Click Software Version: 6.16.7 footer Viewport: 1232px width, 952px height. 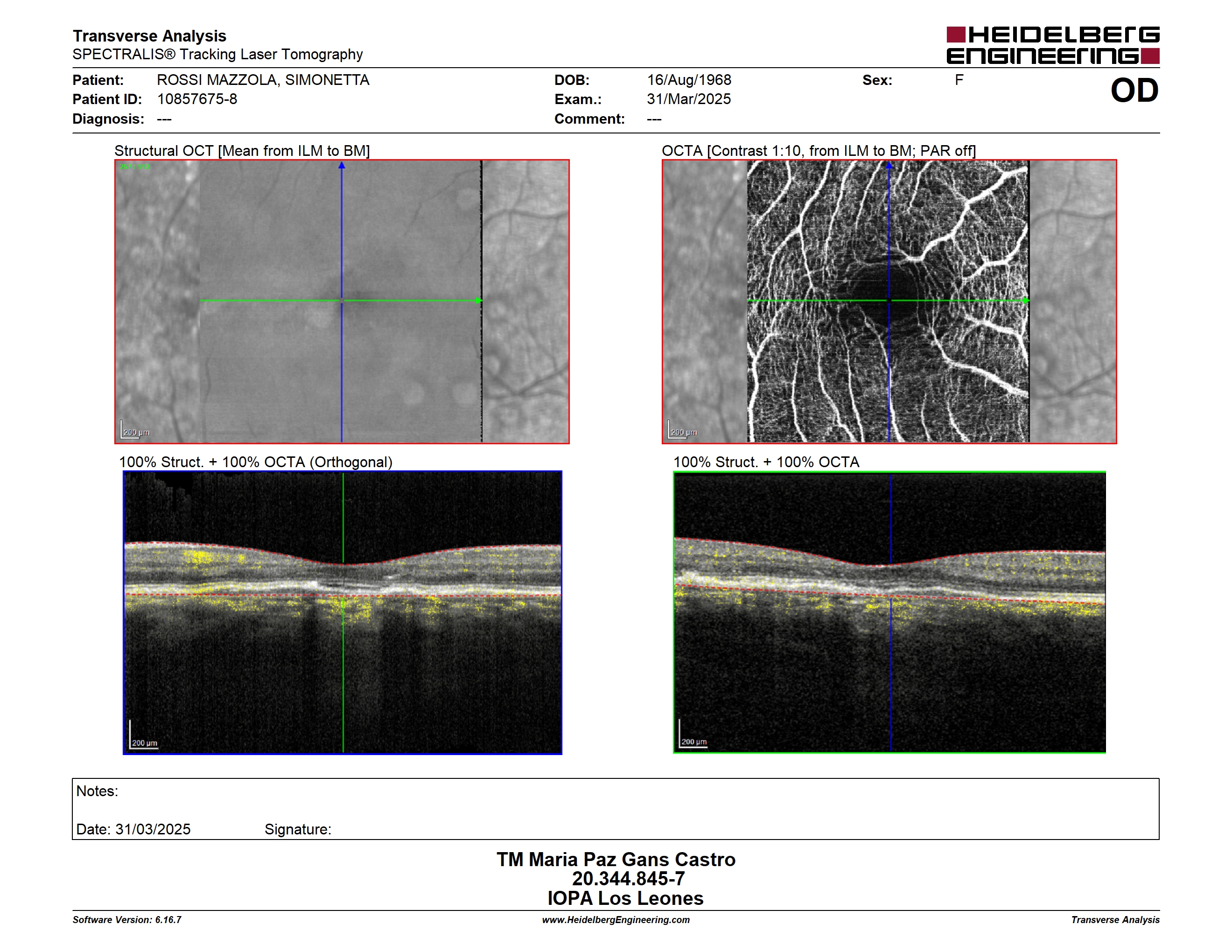point(127,920)
